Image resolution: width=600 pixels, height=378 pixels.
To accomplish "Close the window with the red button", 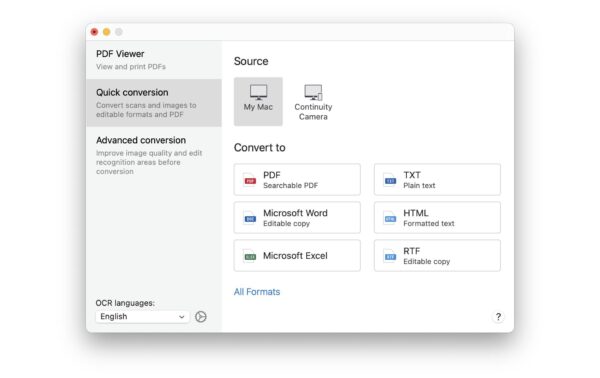I will [94, 32].
